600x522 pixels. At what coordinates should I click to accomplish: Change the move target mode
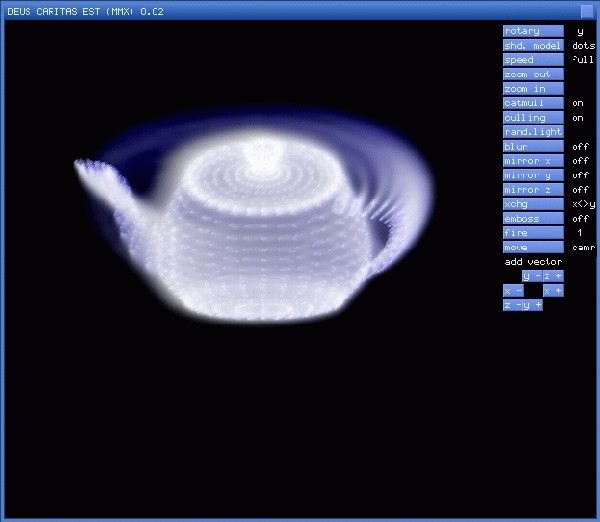point(532,247)
